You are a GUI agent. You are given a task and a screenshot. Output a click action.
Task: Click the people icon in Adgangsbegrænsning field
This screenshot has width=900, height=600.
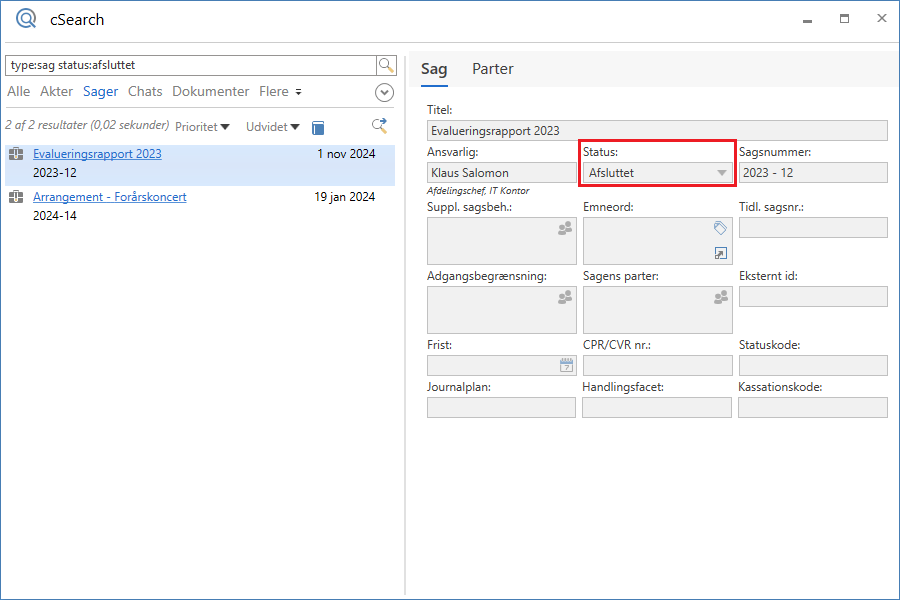(x=566, y=297)
